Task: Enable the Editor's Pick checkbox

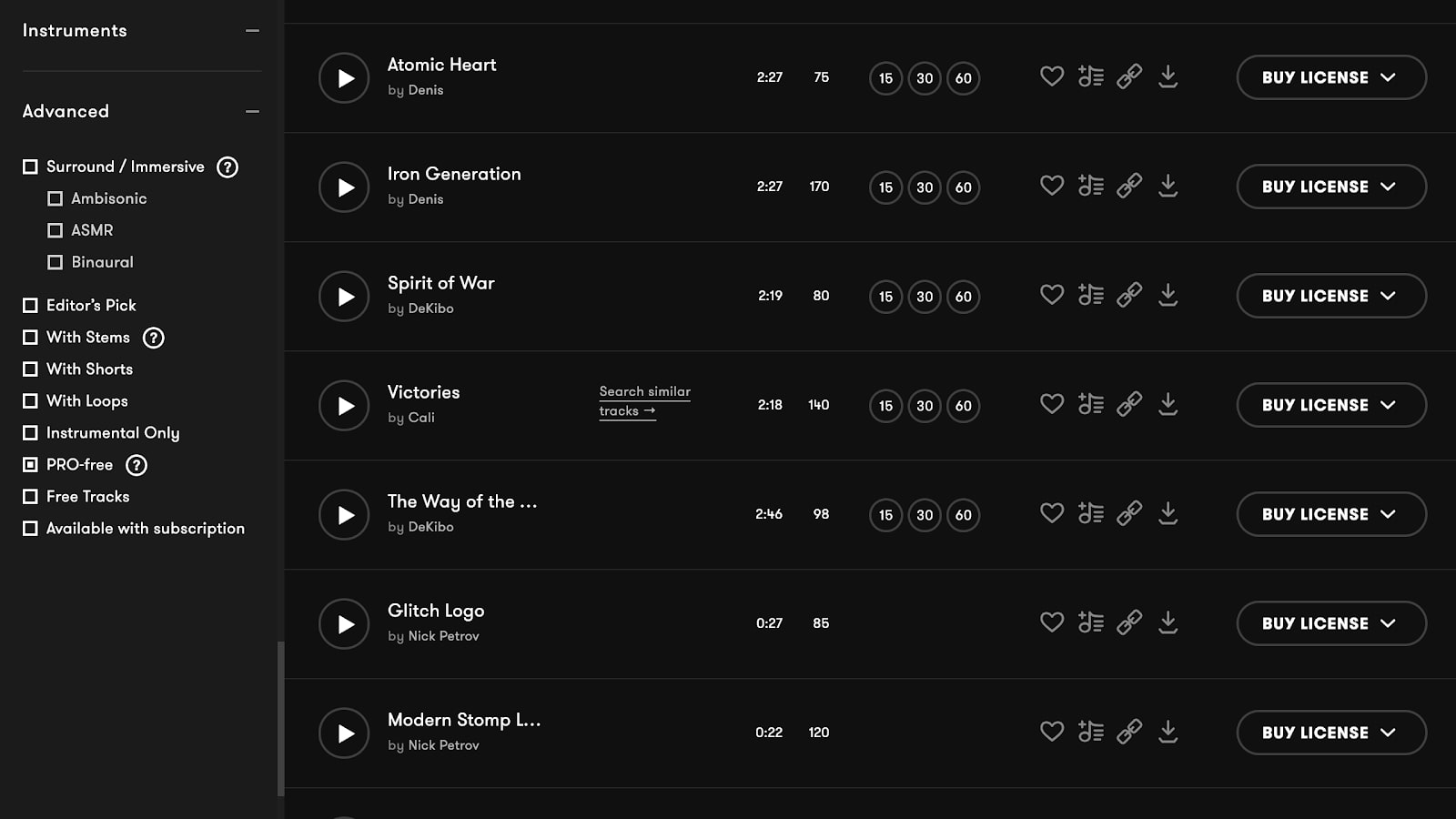Action: 30,305
